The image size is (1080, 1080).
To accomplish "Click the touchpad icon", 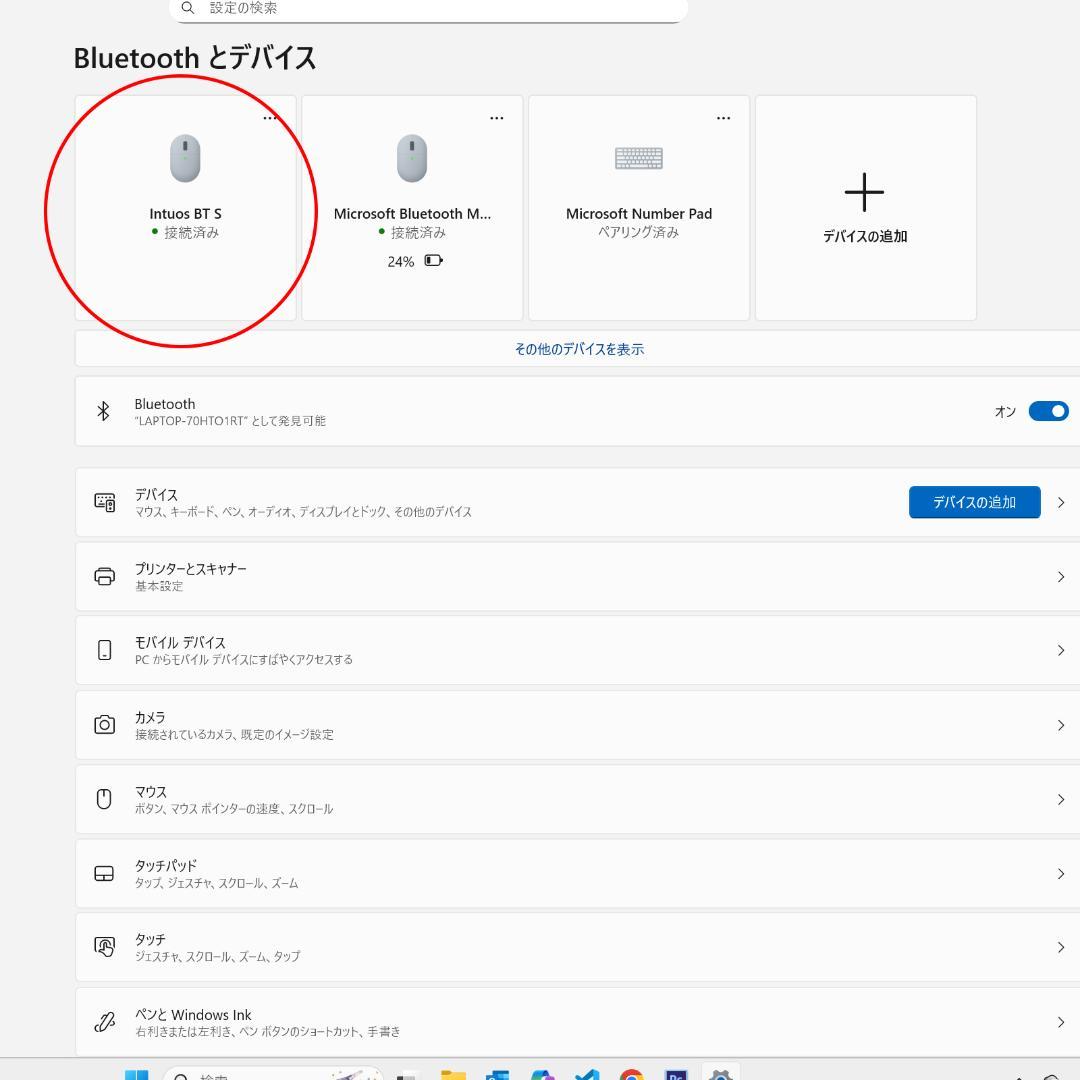I will [x=104, y=873].
